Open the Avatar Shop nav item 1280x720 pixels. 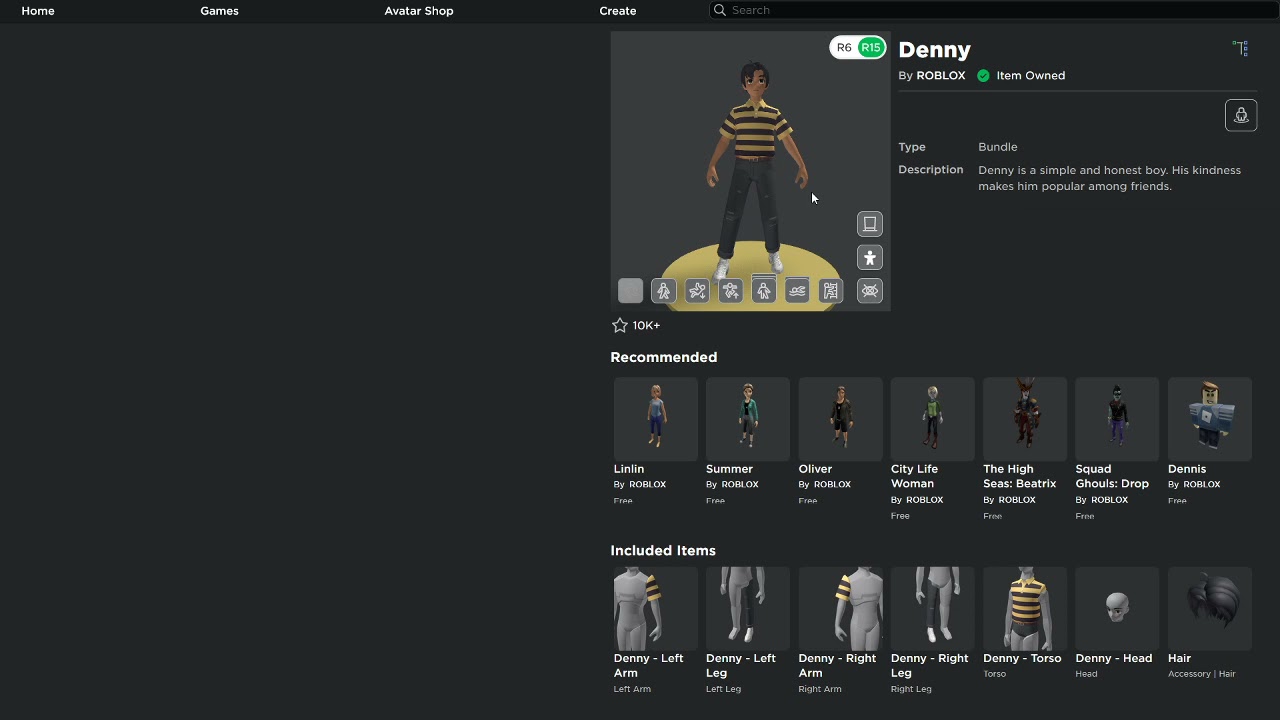(419, 11)
